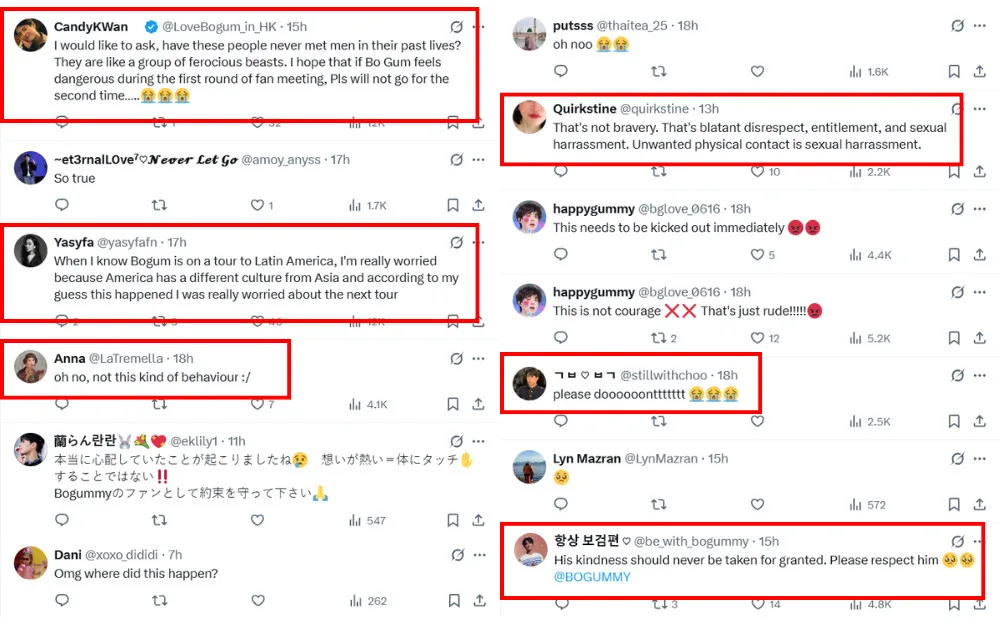The height and width of the screenshot is (623, 1000).
Task: Bookmark the putsss "oh noo" tweet
Action: (x=954, y=71)
